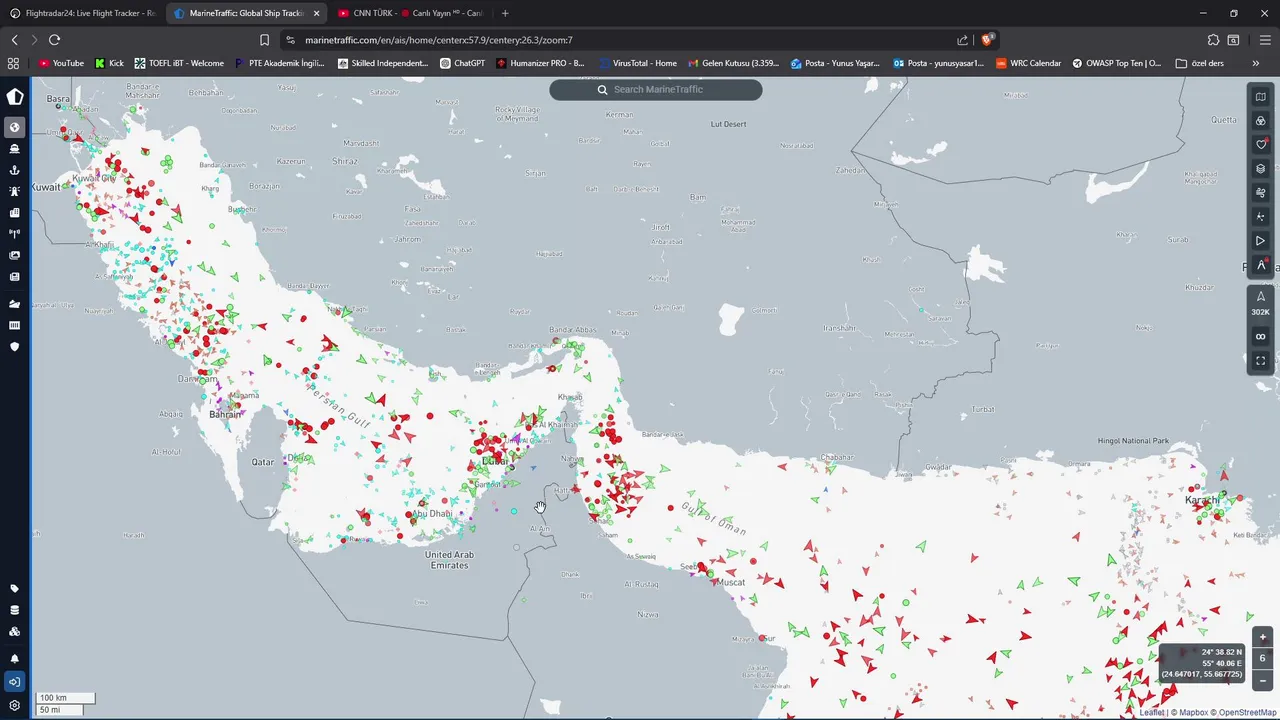This screenshot has height=720, width=1280.
Task: Toggle the 302K vessels display
Action: pyautogui.click(x=1261, y=304)
